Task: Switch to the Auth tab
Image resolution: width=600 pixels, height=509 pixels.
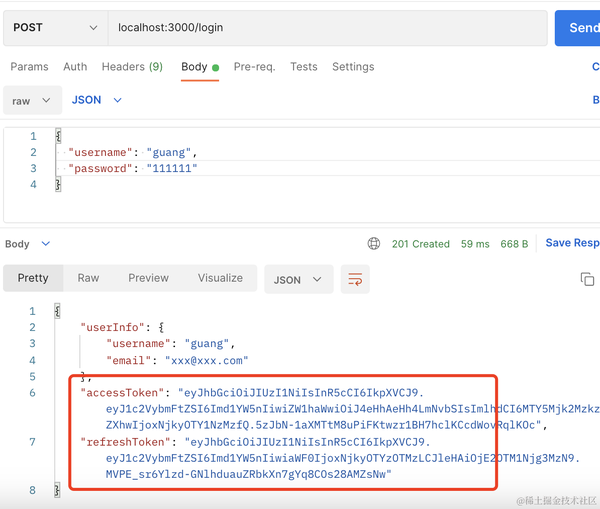Action: coord(75,67)
